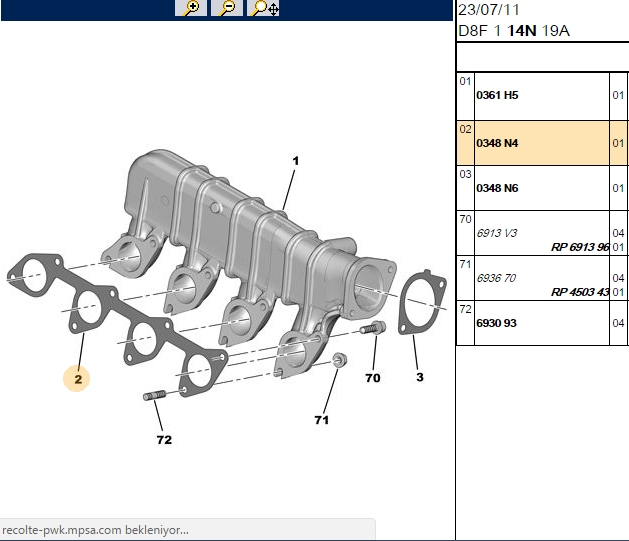
Task: Click quantity 04 in the 6930 93 row
Action: tap(618, 323)
